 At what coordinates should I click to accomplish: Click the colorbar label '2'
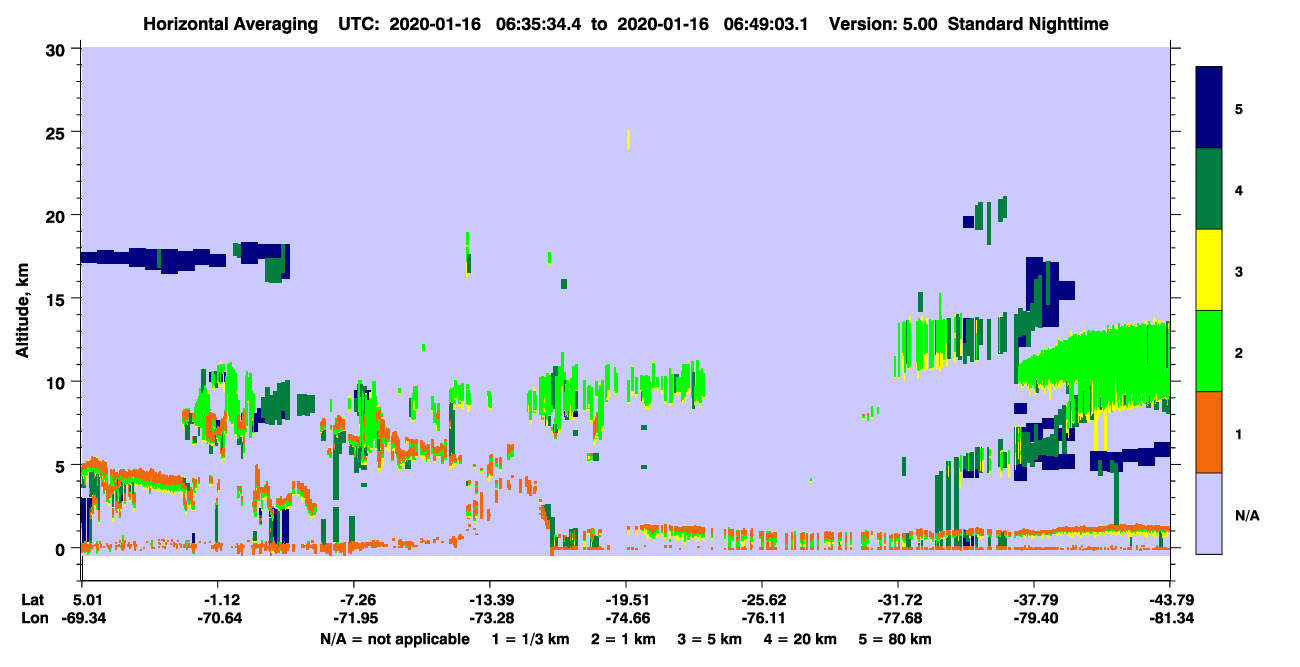pyautogui.click(x=1239, y=352)
